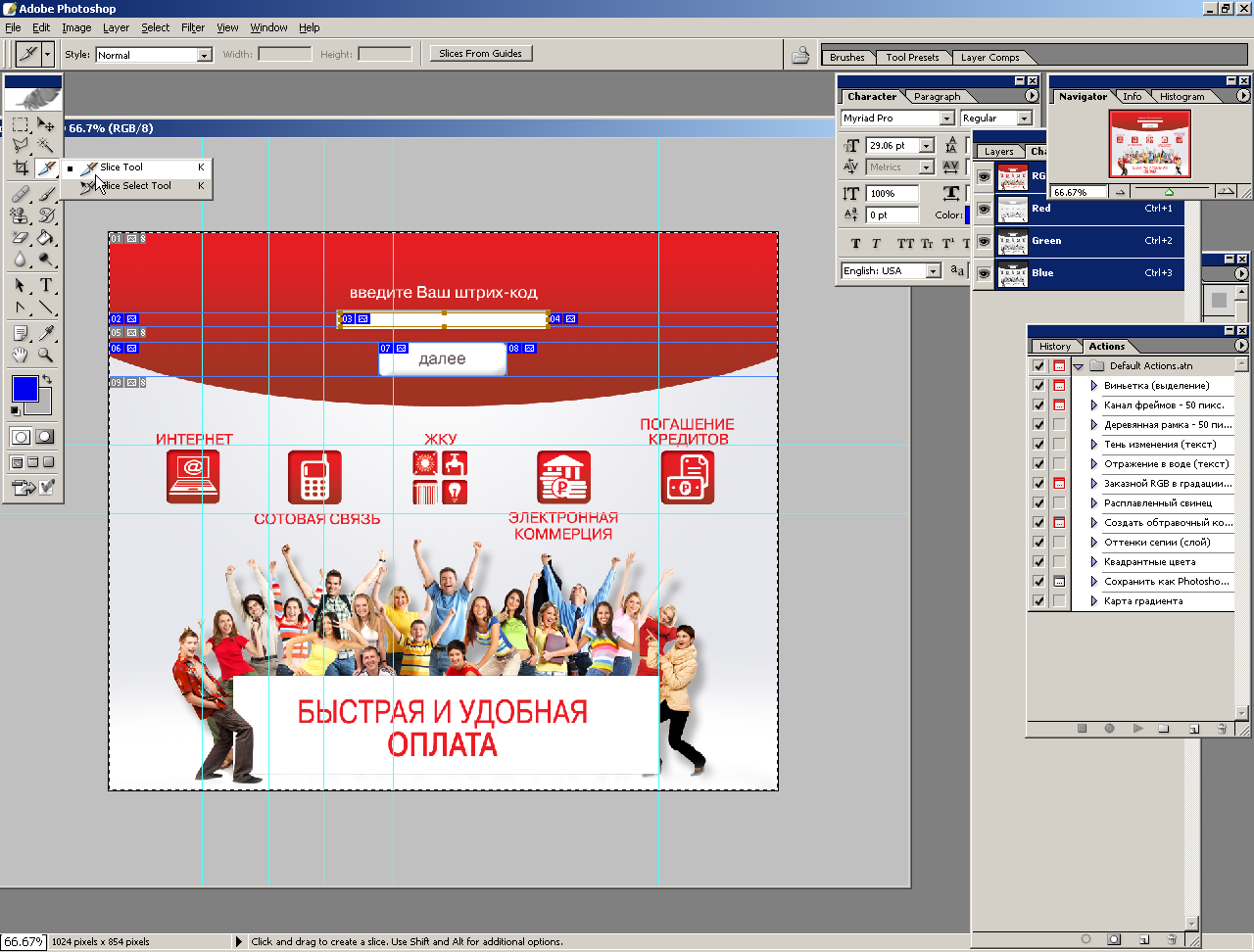Collapse the Default Actions.atn set
The height and width of the screenshot is (952, 1254).
pos(1078,366)
